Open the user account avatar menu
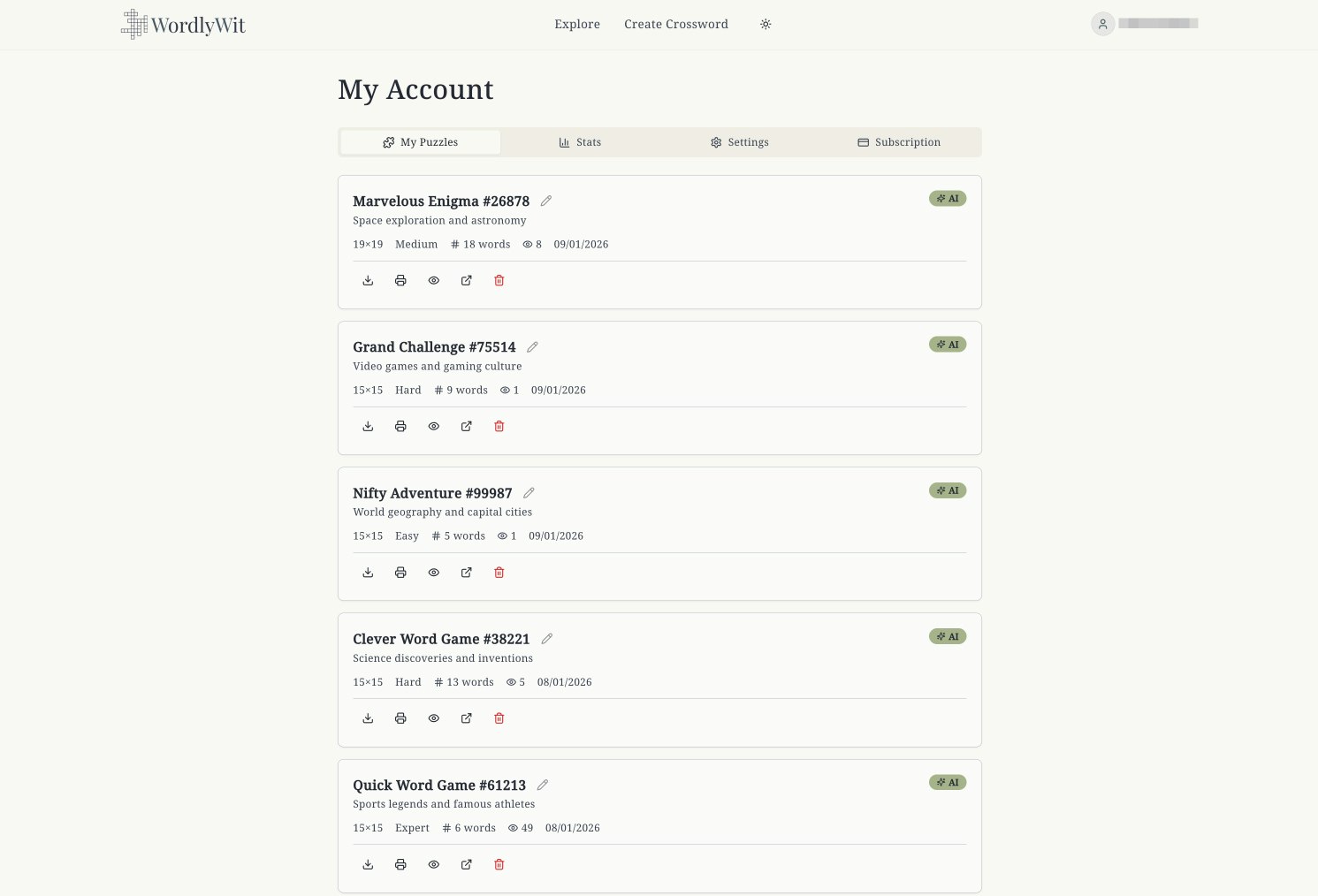This screenshot has height=896, width=1318. [x=1102, y=24]
